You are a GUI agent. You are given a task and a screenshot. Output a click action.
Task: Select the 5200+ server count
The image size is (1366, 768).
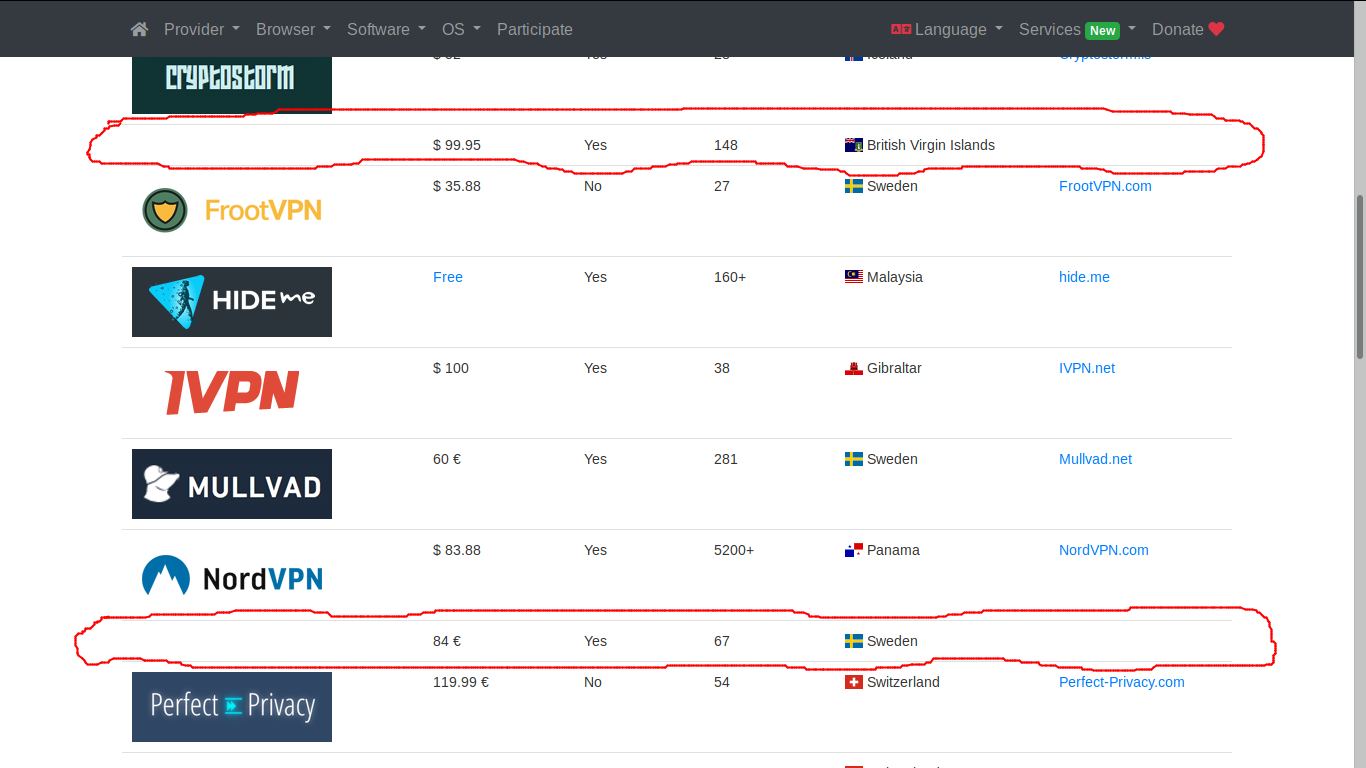pos(734,550)
